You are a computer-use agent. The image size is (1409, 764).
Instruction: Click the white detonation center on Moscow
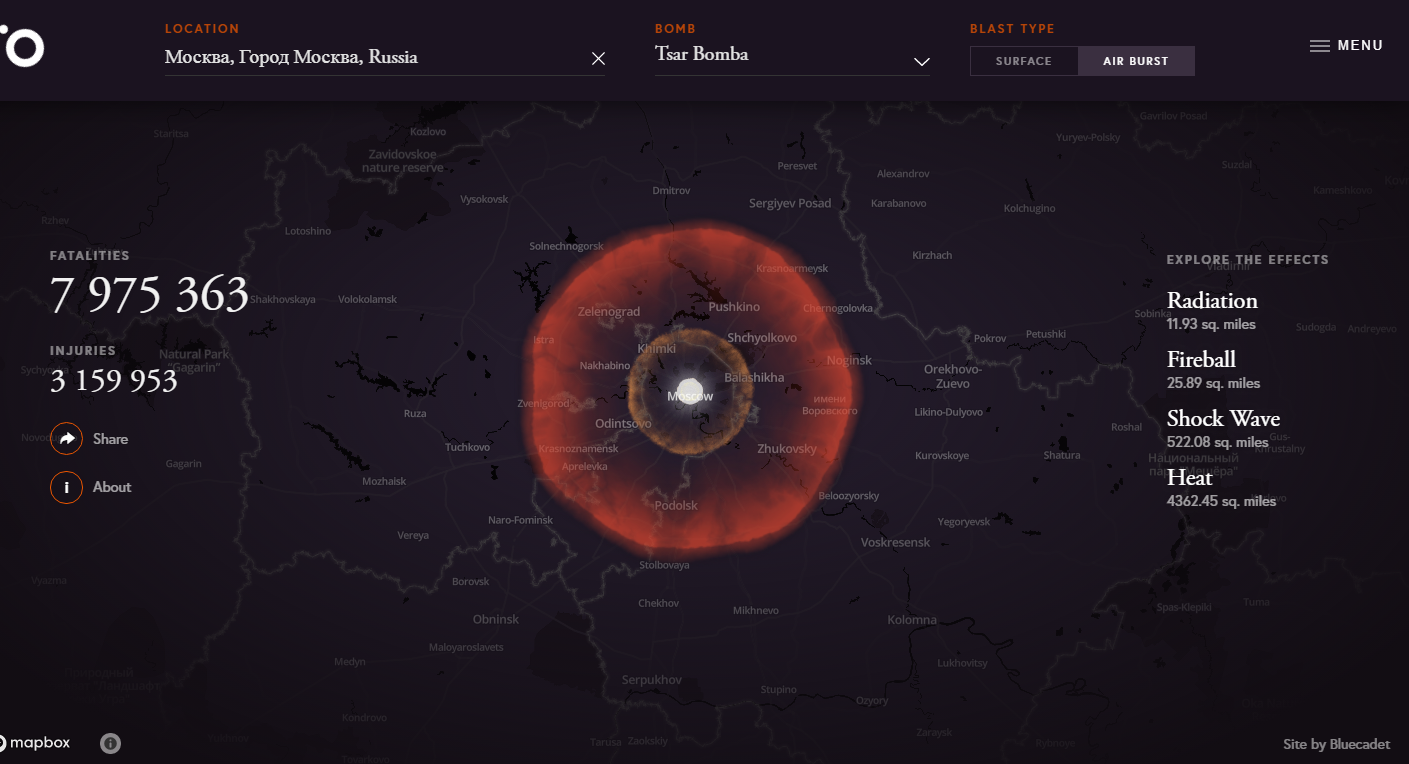(x=690, y=390)
